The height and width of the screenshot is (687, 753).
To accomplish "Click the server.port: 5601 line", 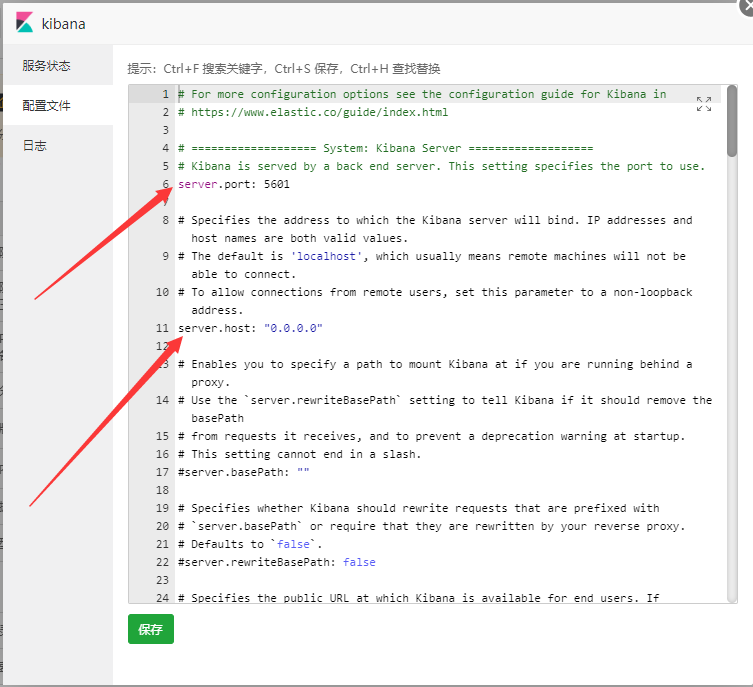I will point(234,184).
